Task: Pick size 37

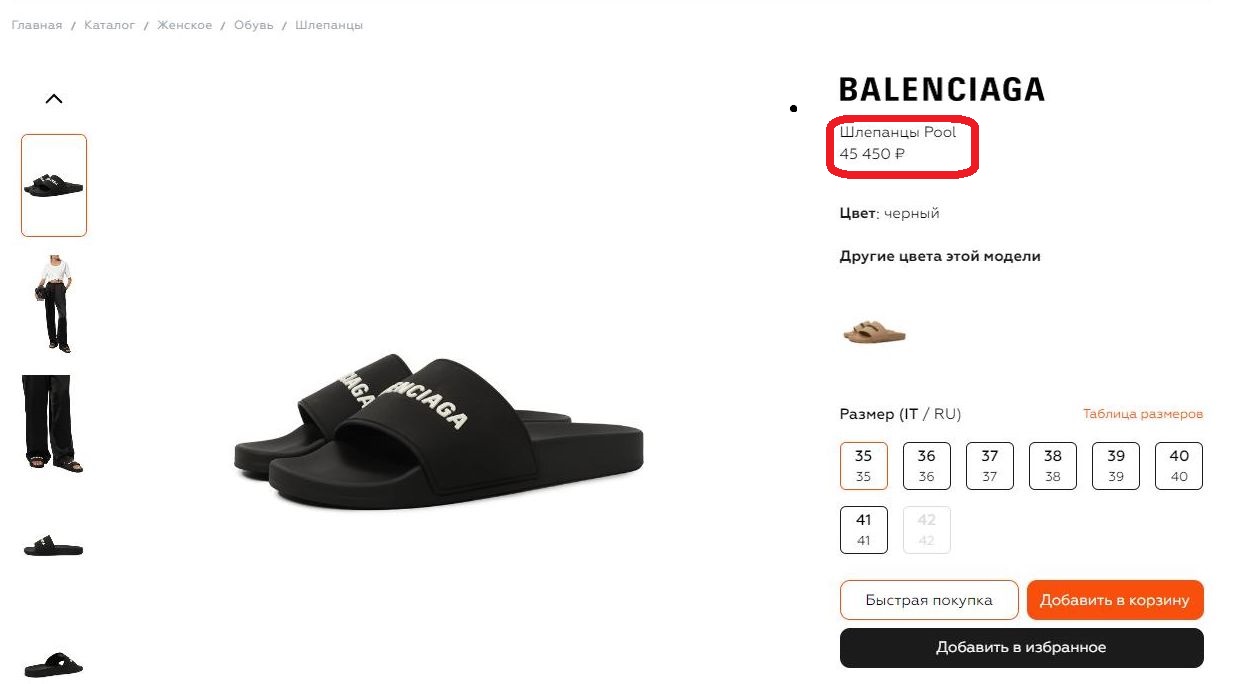Action: pyautogui.click(x=989, y=466)
